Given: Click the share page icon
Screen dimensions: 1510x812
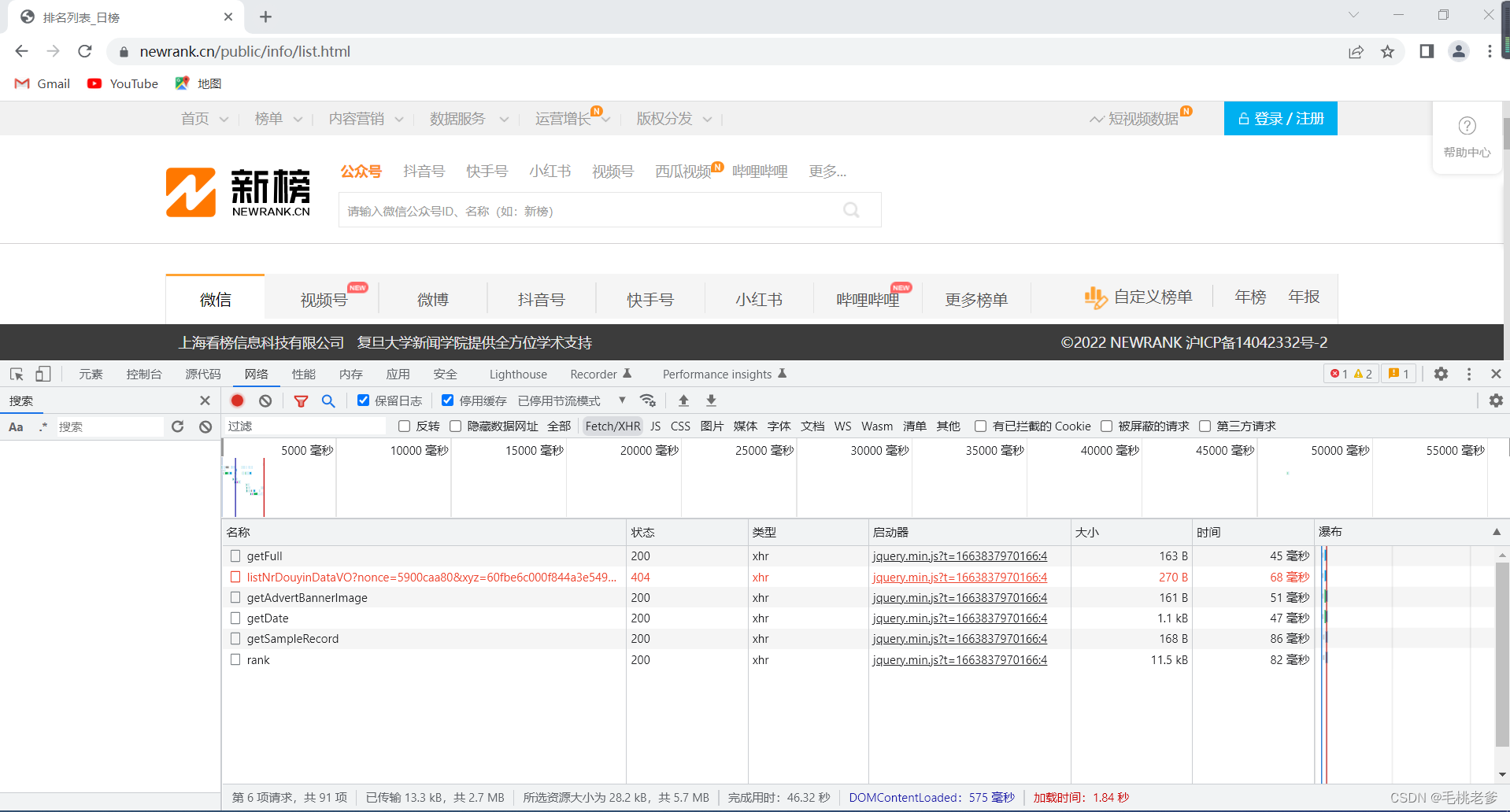Looking at the screenshot, I should tap(1356, 51).
